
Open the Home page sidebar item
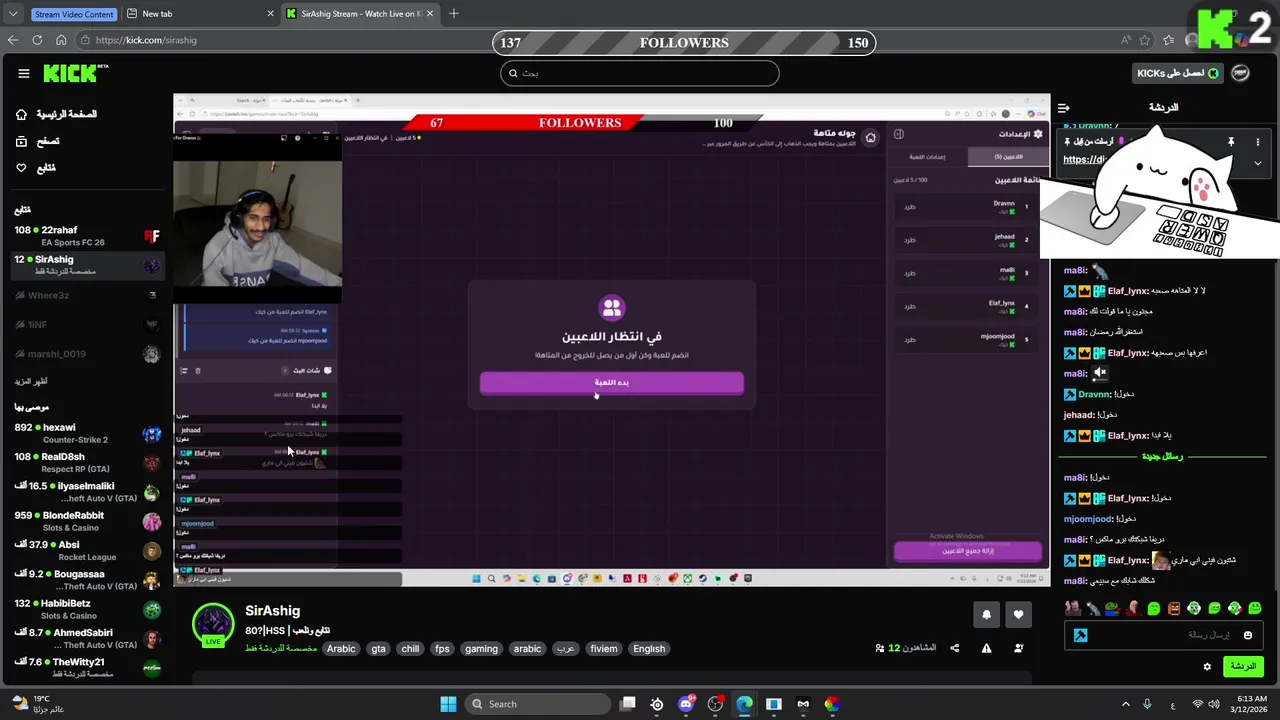coord(56,114)
